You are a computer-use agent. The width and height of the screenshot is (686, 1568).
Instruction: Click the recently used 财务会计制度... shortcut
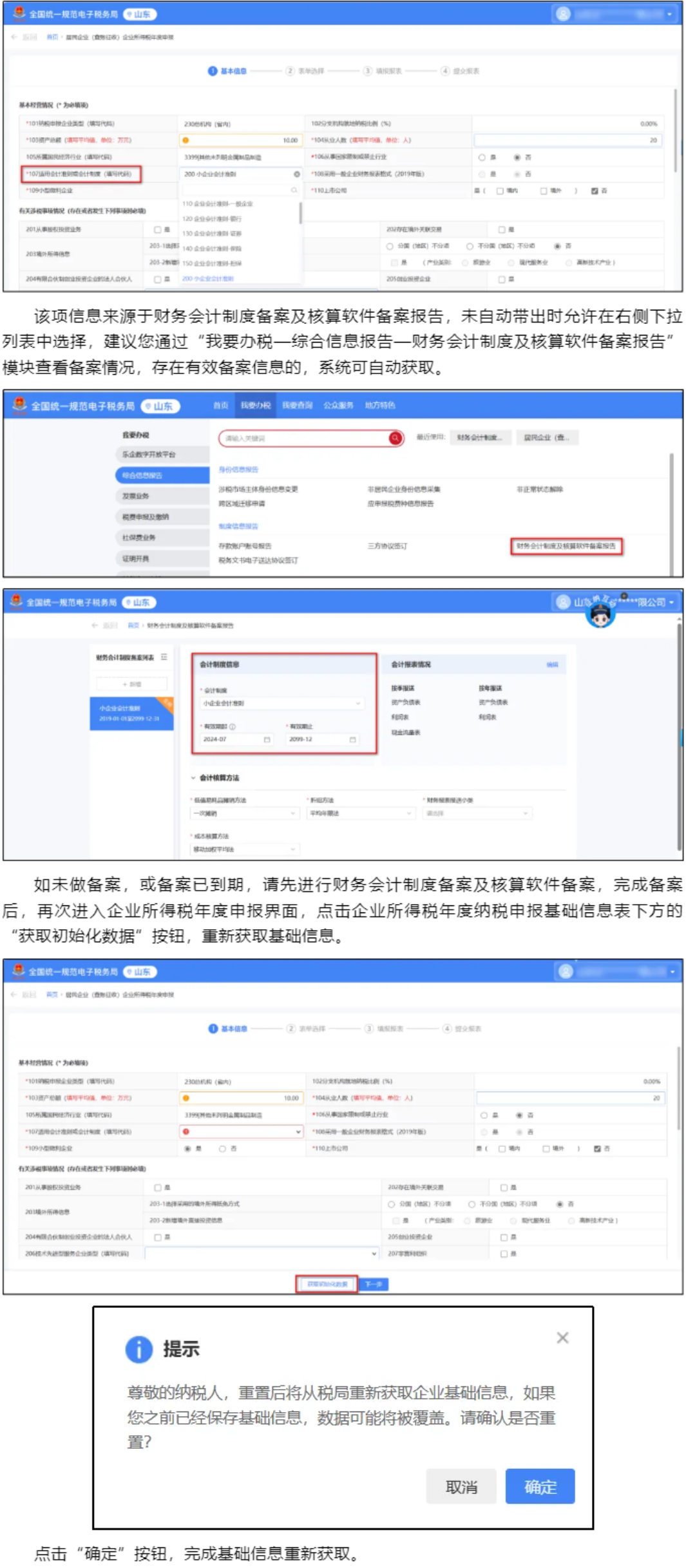[x=480, y=437]
